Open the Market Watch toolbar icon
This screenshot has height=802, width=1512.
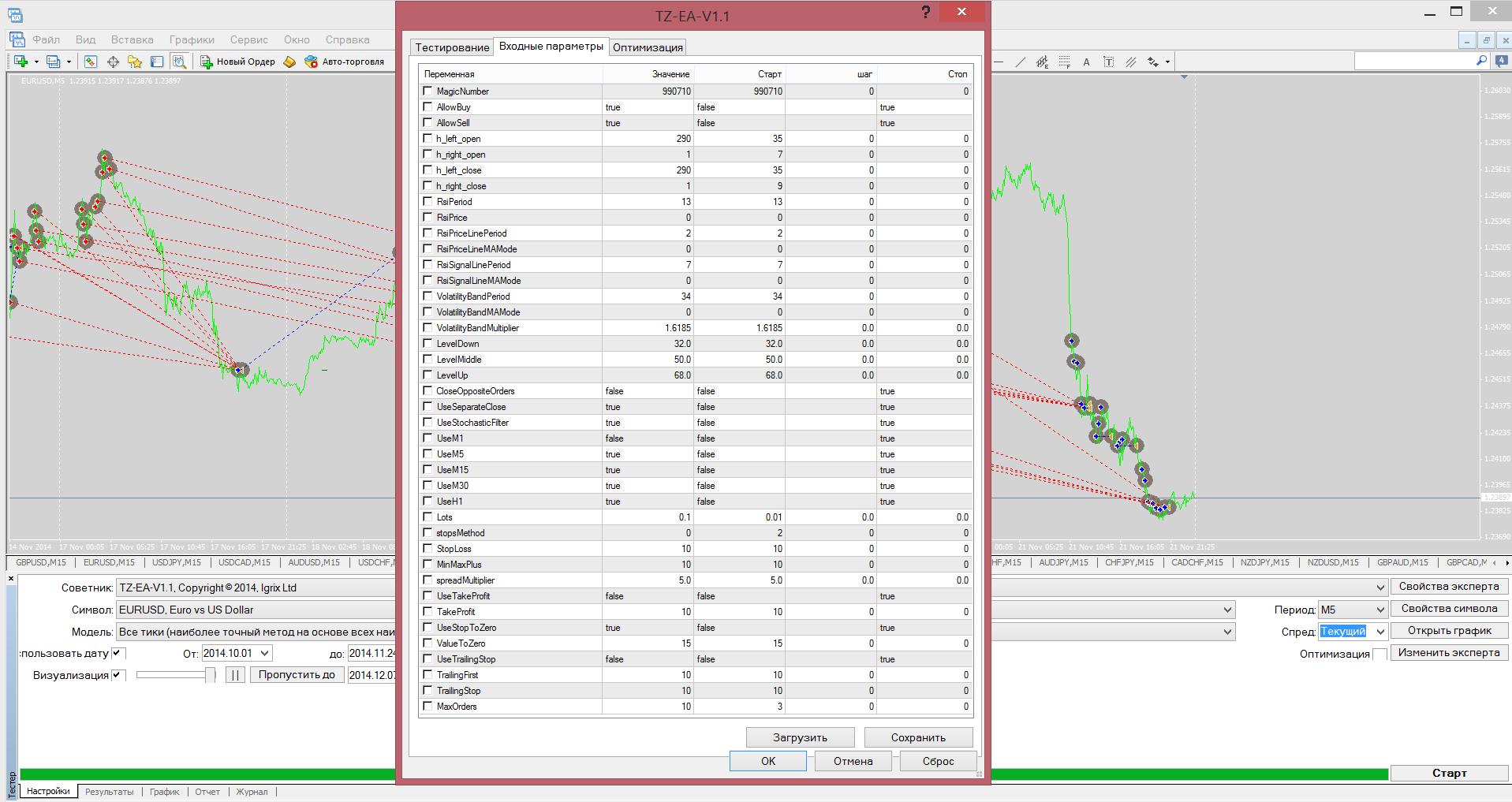pos(91,62)
